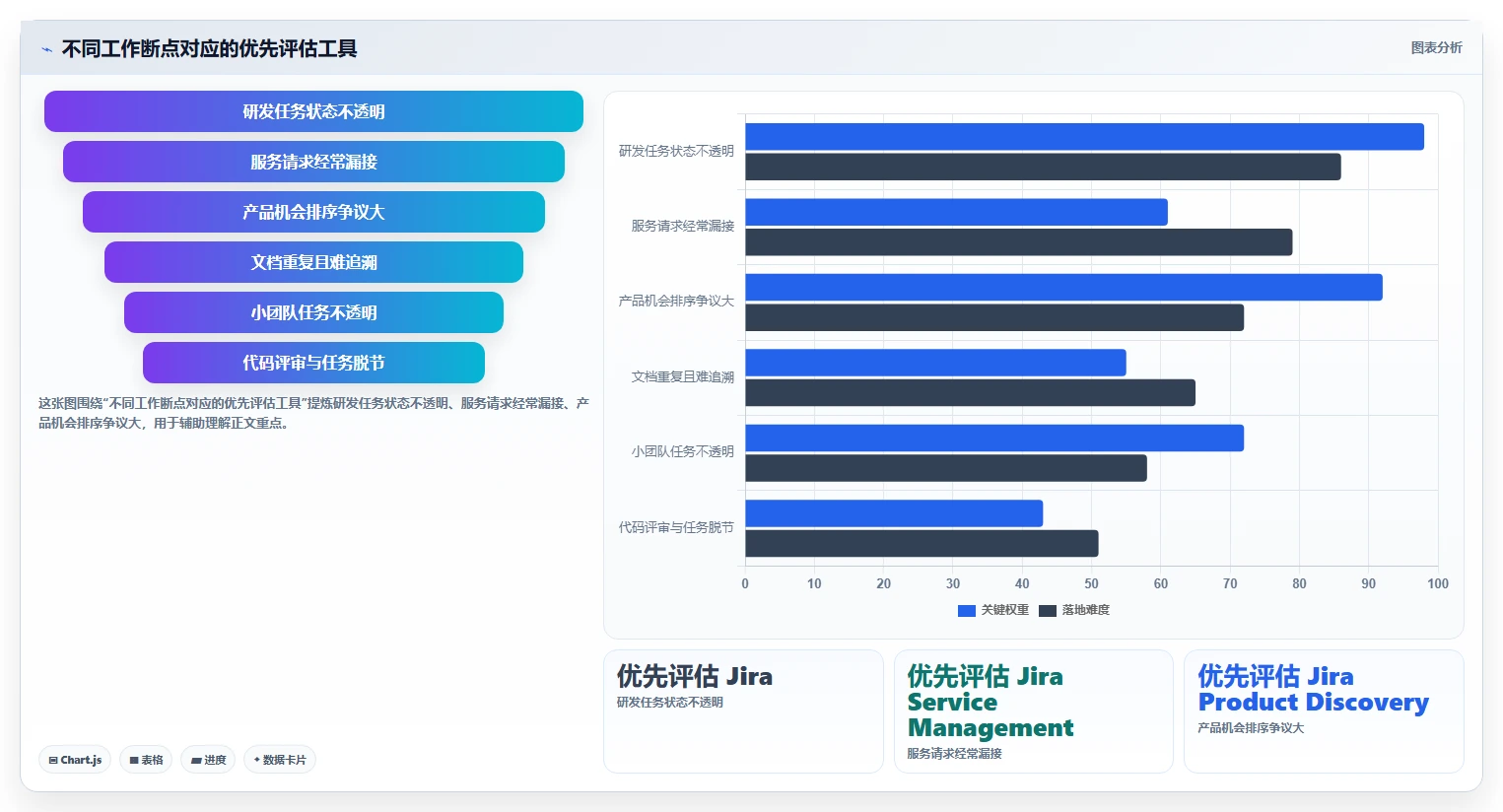Image resolution: width=1503 pixels, height=812 pixels.
Task: Click dark bar for 产品机会排序争议大
Action: (x=994, y=317)
